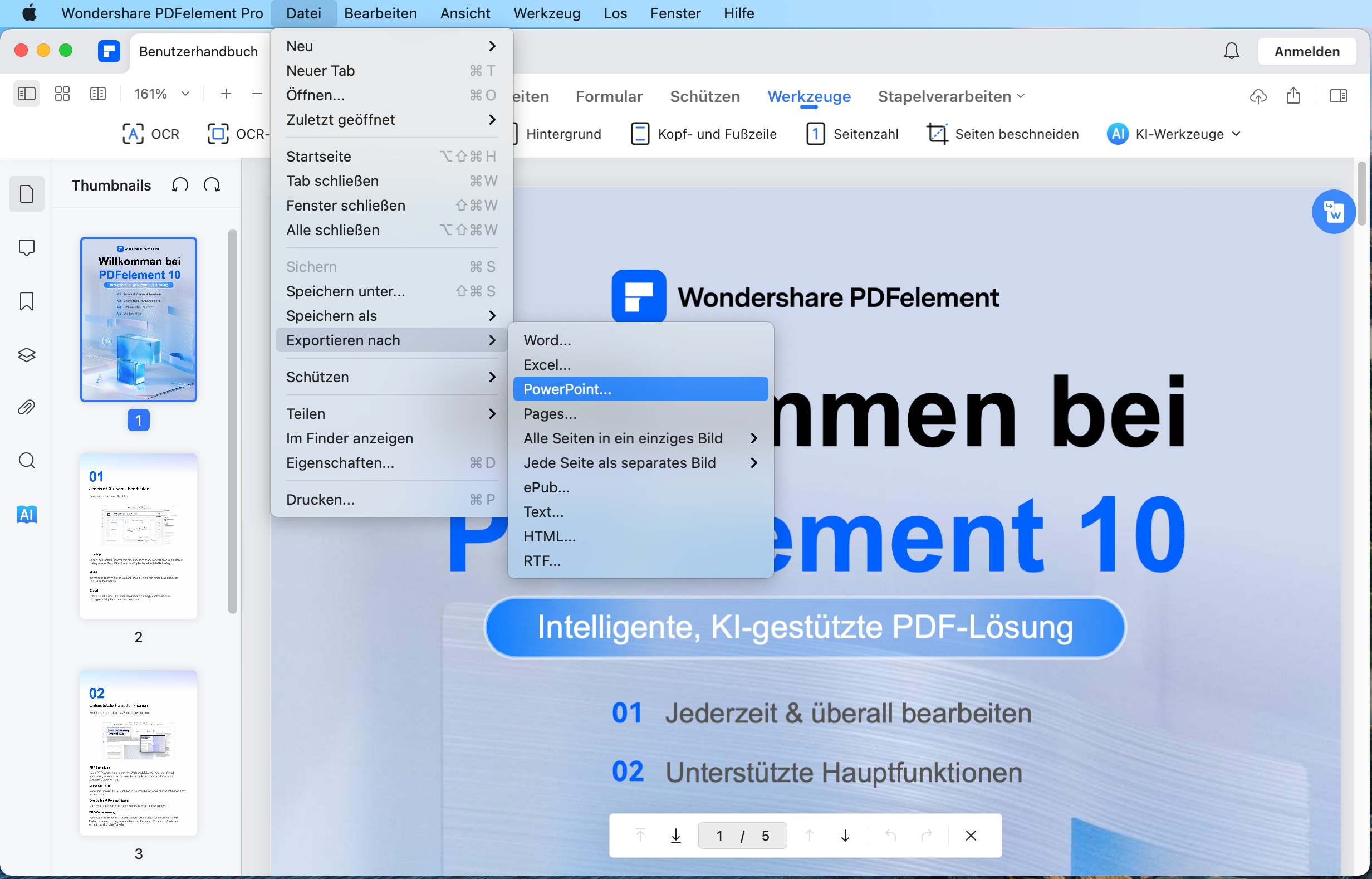
Task: Click the document vertical scrollbar
Action: [x=1361, y=194]
